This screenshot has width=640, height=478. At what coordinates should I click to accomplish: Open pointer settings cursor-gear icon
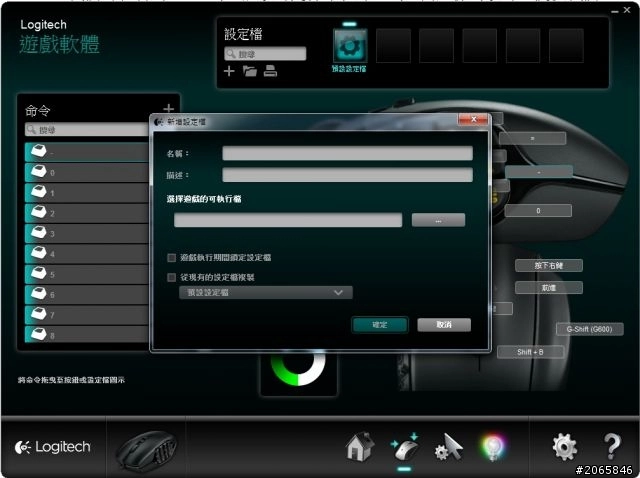(449, 447)
